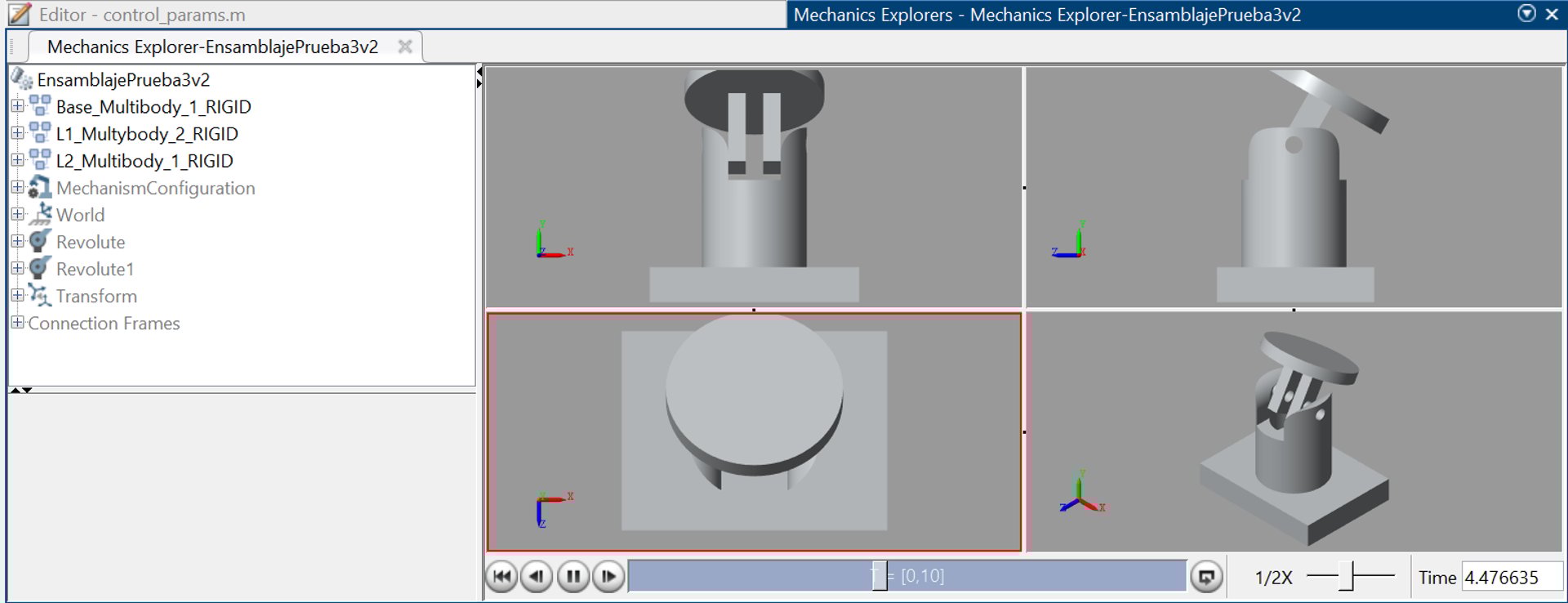The width and height of the screenshot is (1568, 603).
Task: Close the Mechanics Explorer-EnsamblajePrueba3v2 tab
Action: pyautogui.click(x=404, y=47)
